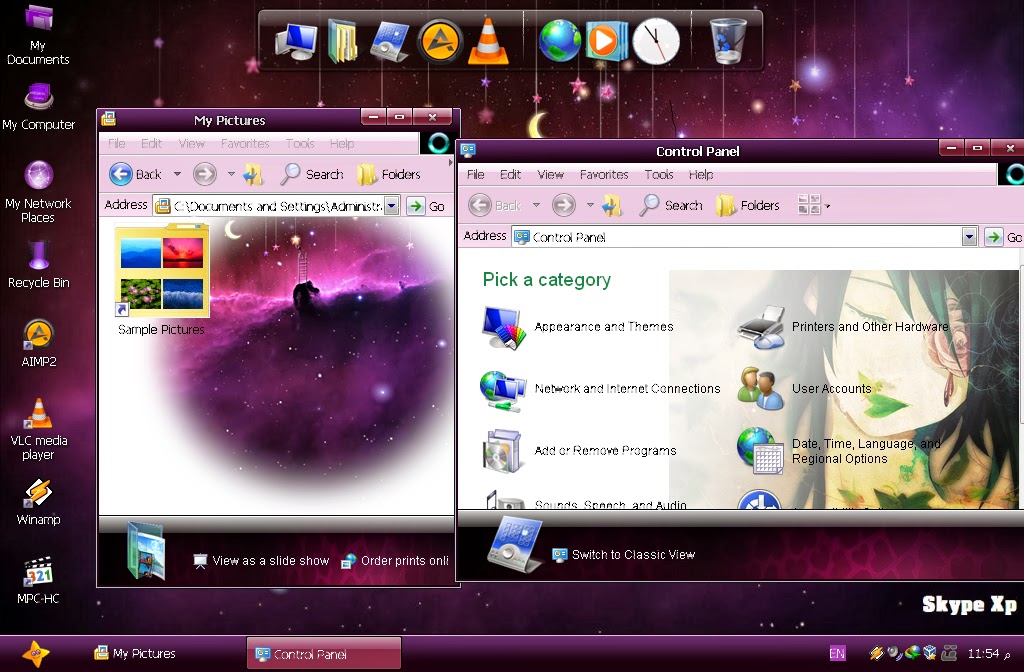Open My Documents desktop icon
Image resolution: width=1024 pixels, height=672 pixels.
click(x=38, y=34)
